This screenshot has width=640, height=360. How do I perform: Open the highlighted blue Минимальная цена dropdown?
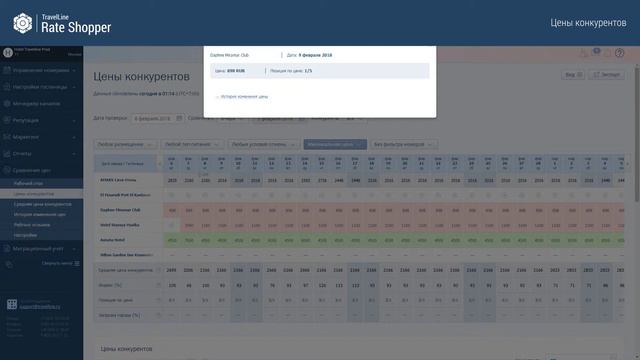[335, 144]
